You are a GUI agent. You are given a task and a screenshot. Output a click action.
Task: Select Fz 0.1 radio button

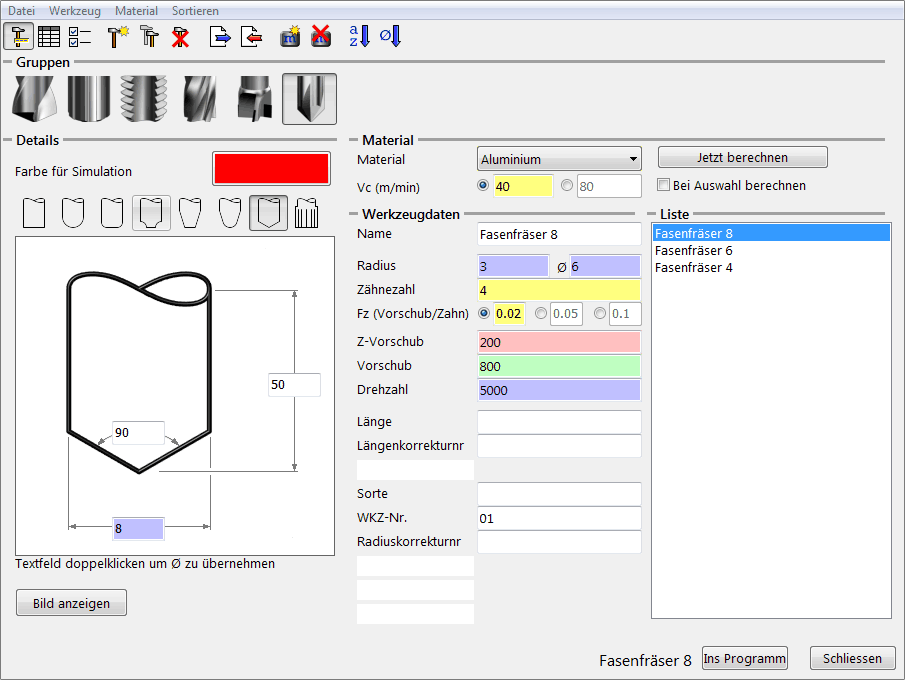point(600,313)
